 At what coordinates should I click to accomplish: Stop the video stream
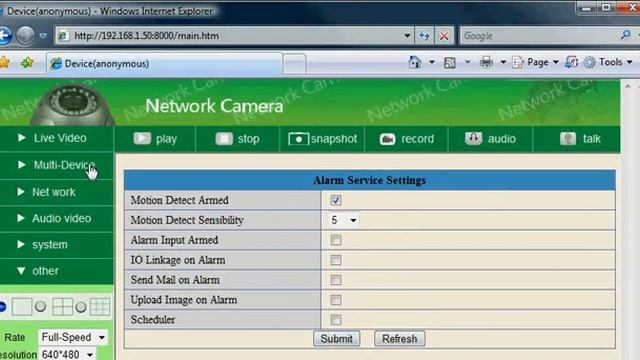click(x=238, y=139)
